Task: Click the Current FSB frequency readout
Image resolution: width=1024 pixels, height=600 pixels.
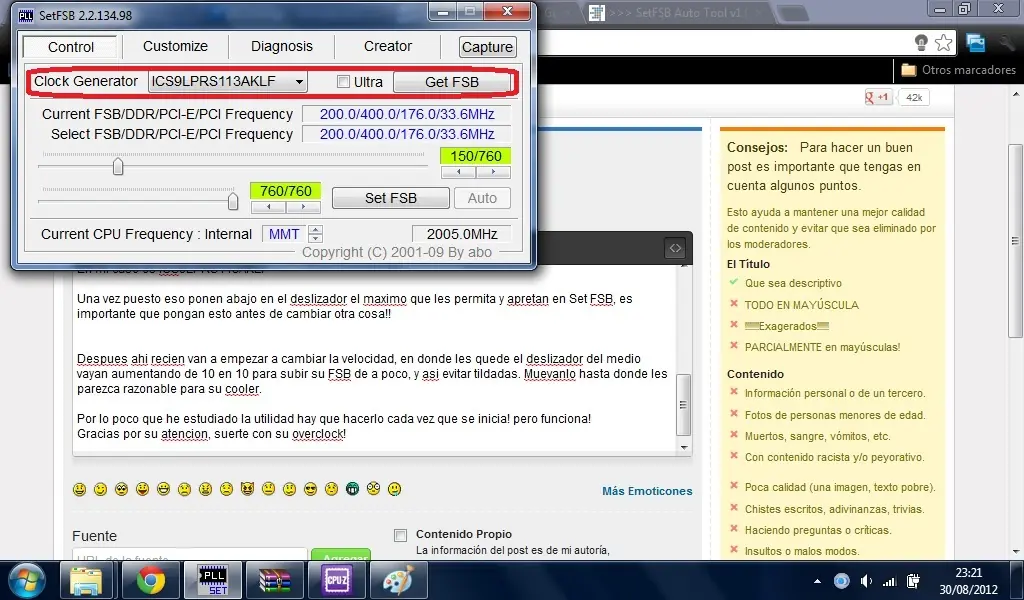Action: click(407, 114)
